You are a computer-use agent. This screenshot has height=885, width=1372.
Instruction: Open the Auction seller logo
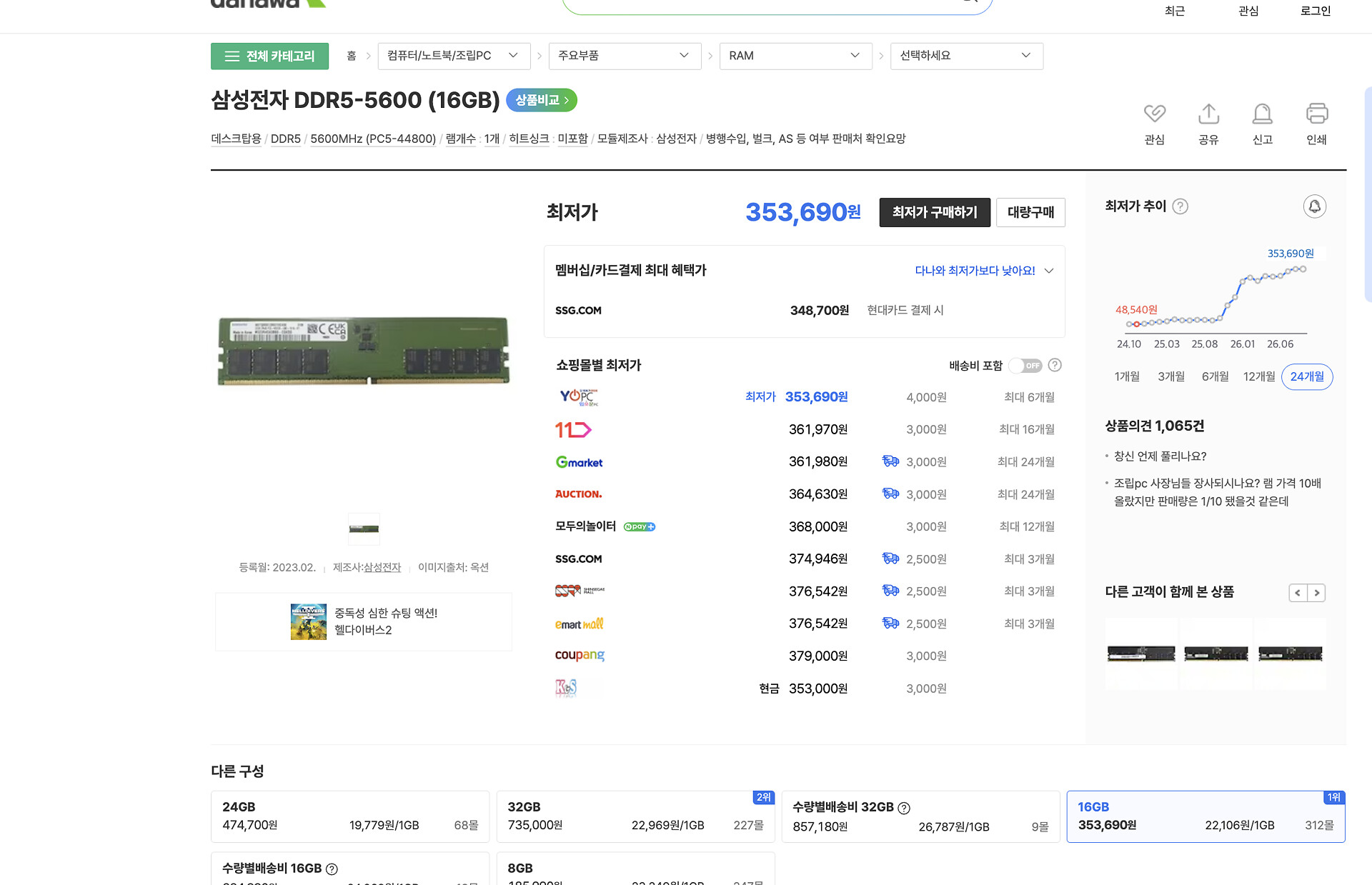pyautogui.click(x=578, y=494)
